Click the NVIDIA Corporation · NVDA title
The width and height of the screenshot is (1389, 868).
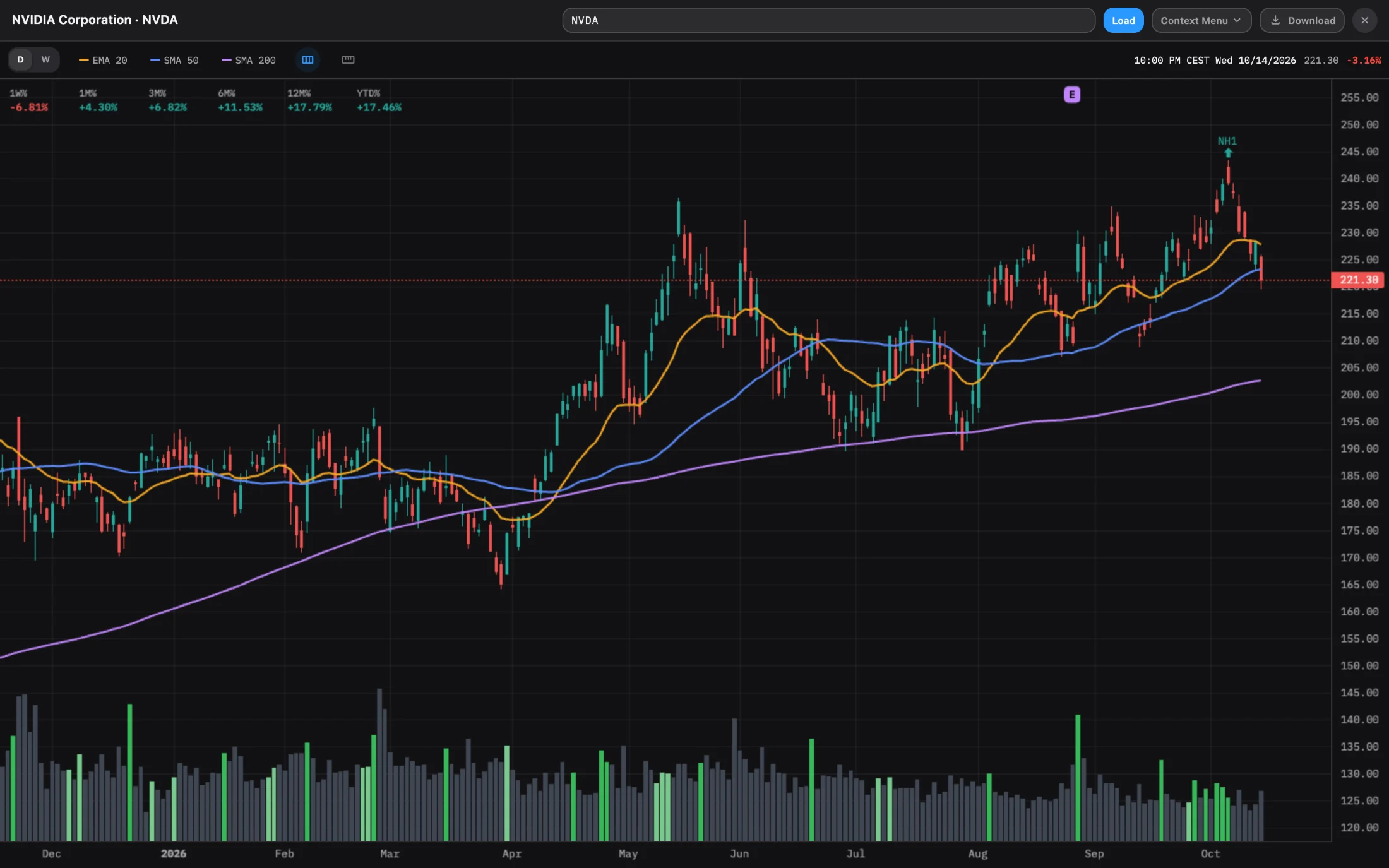(x=95, y=20)
